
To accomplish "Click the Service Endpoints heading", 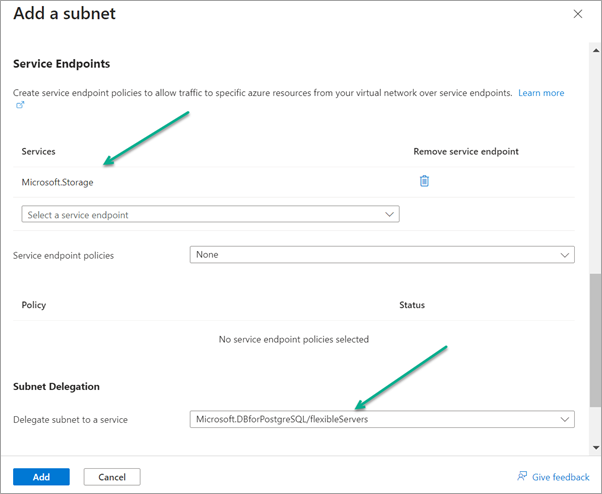I will tap(61, 64).
